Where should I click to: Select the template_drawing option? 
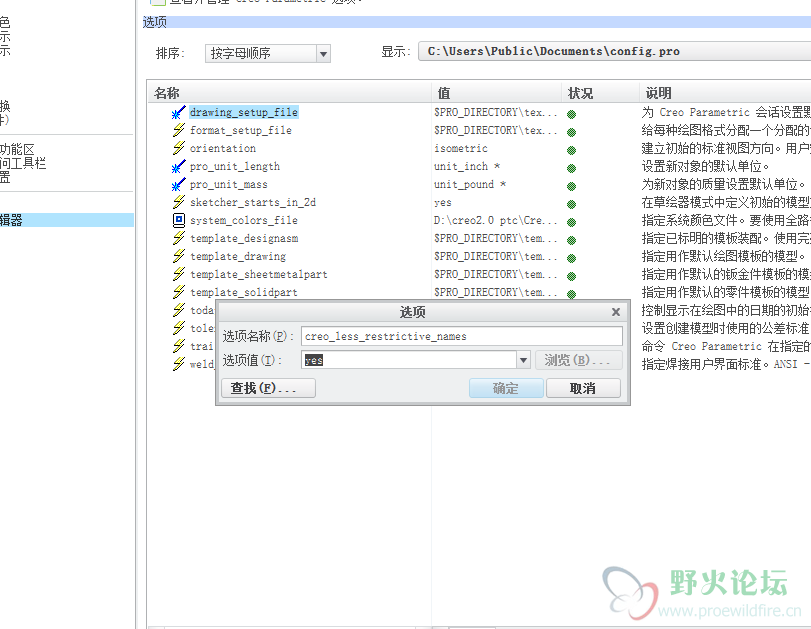(238, 257)
